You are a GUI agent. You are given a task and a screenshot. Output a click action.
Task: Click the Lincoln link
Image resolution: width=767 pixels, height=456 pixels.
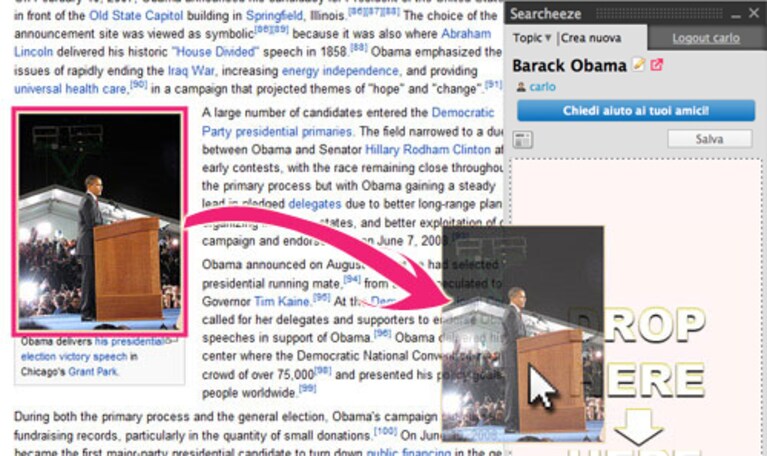(x=33, y=52)
